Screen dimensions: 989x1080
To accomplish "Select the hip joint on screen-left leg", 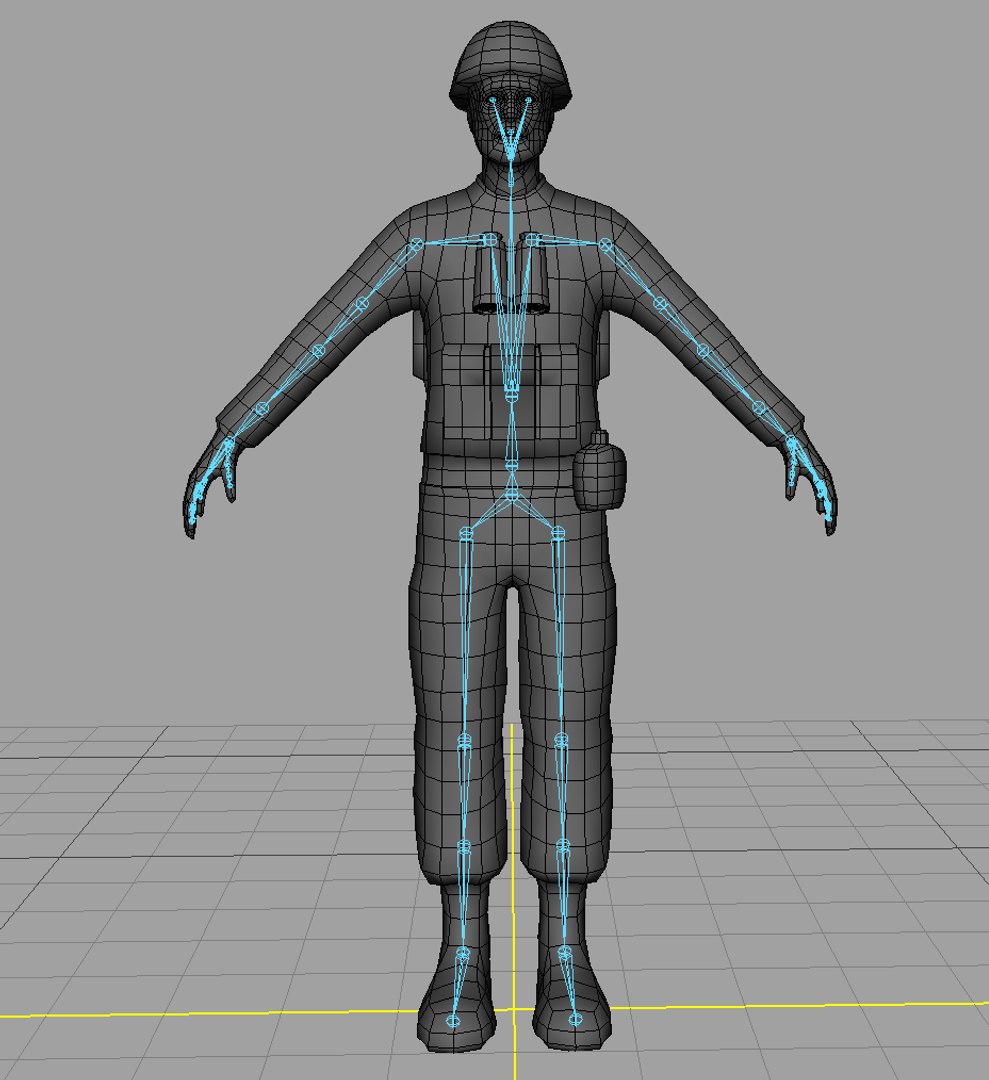I will click(466, 532).
